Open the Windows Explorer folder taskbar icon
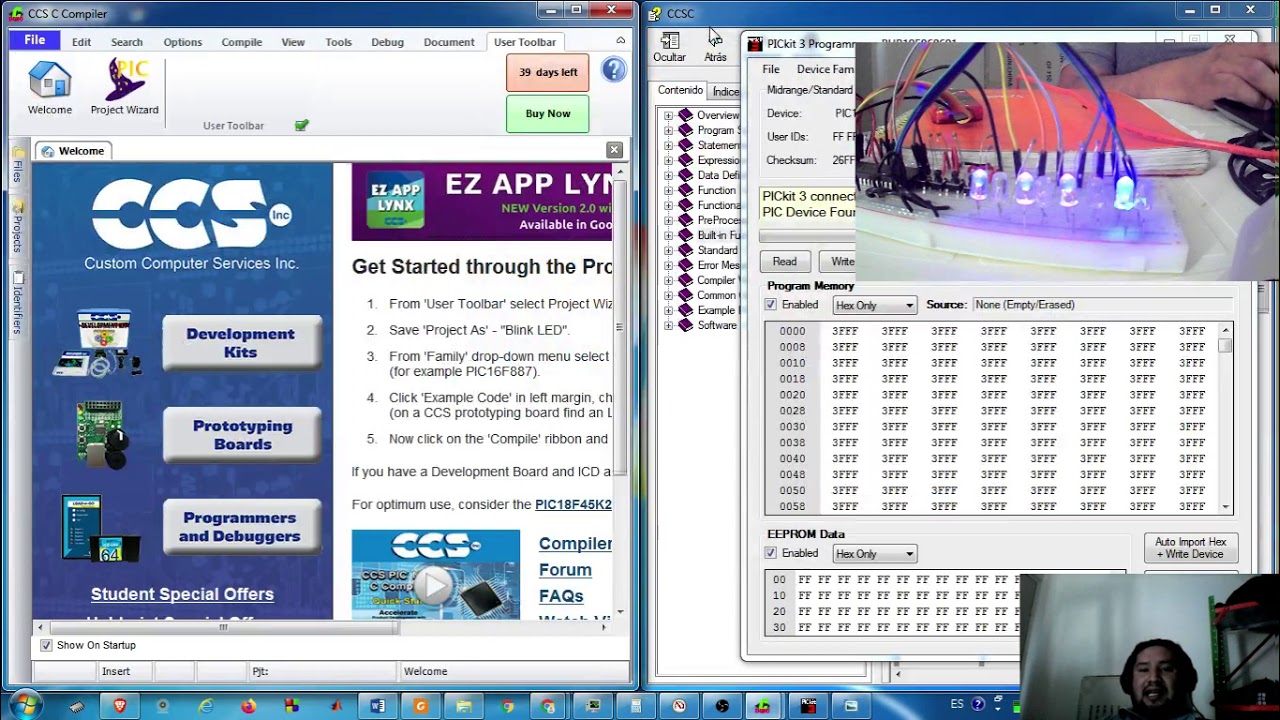Screen dimensions: 1280x720 pyautogui.click(x=463, y=705)
